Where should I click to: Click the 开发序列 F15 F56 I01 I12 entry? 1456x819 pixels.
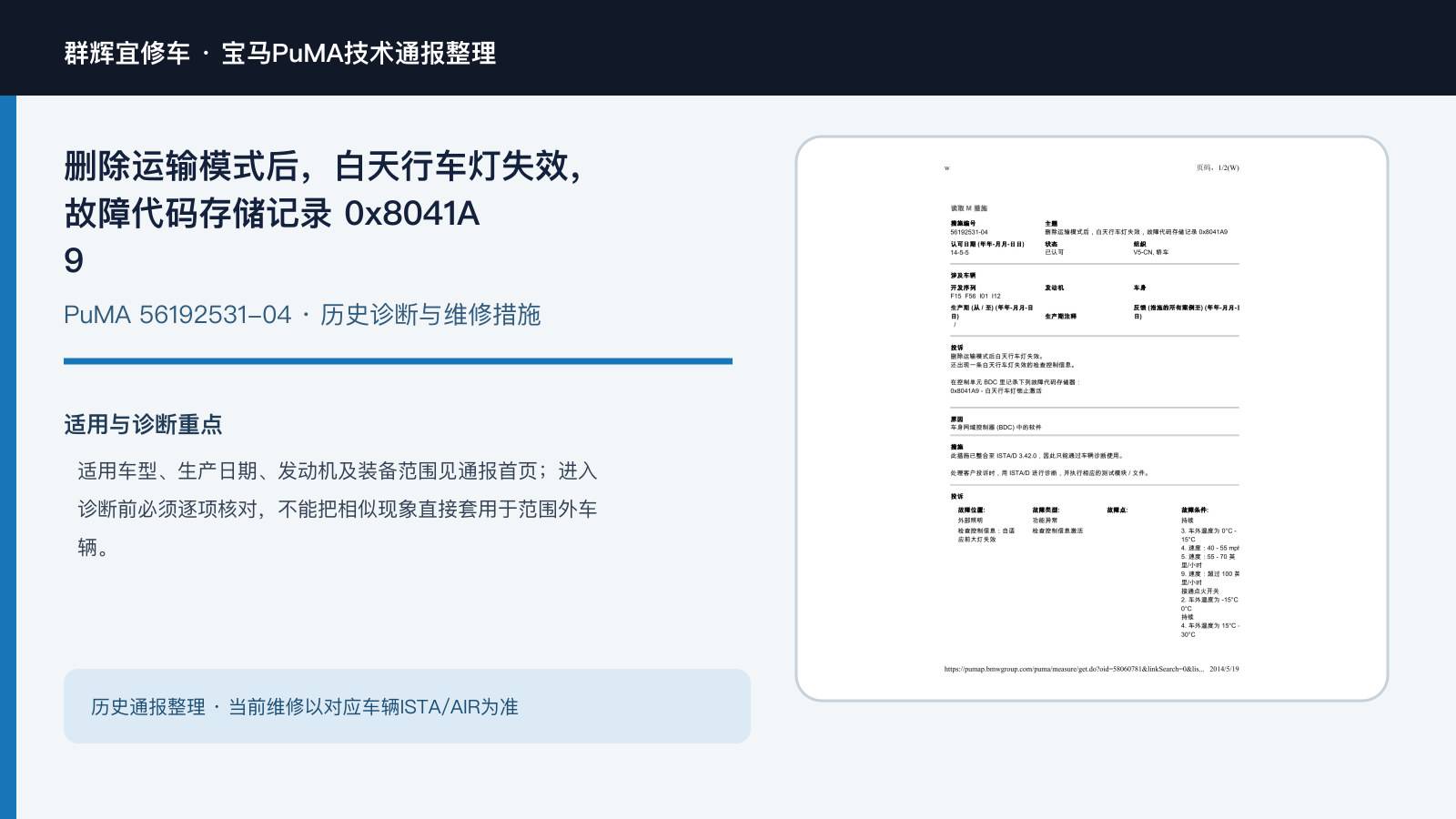pyautogui.click(x=976, y=291)
